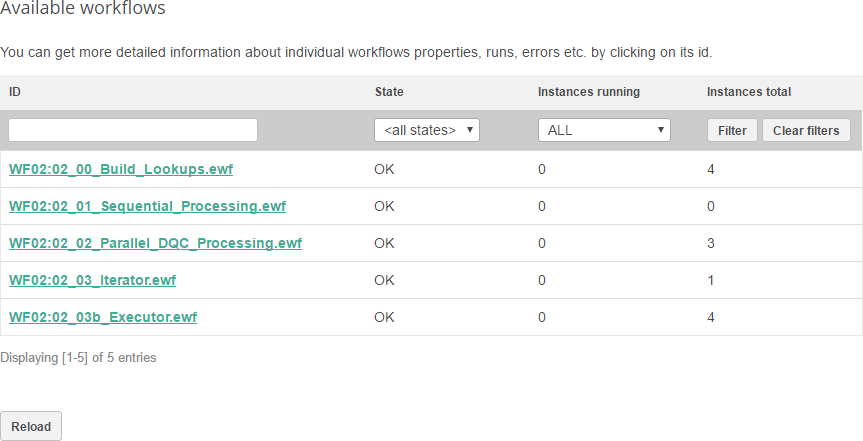
Task: Click the Instances total column header
Action: click(x=748, y=92)
